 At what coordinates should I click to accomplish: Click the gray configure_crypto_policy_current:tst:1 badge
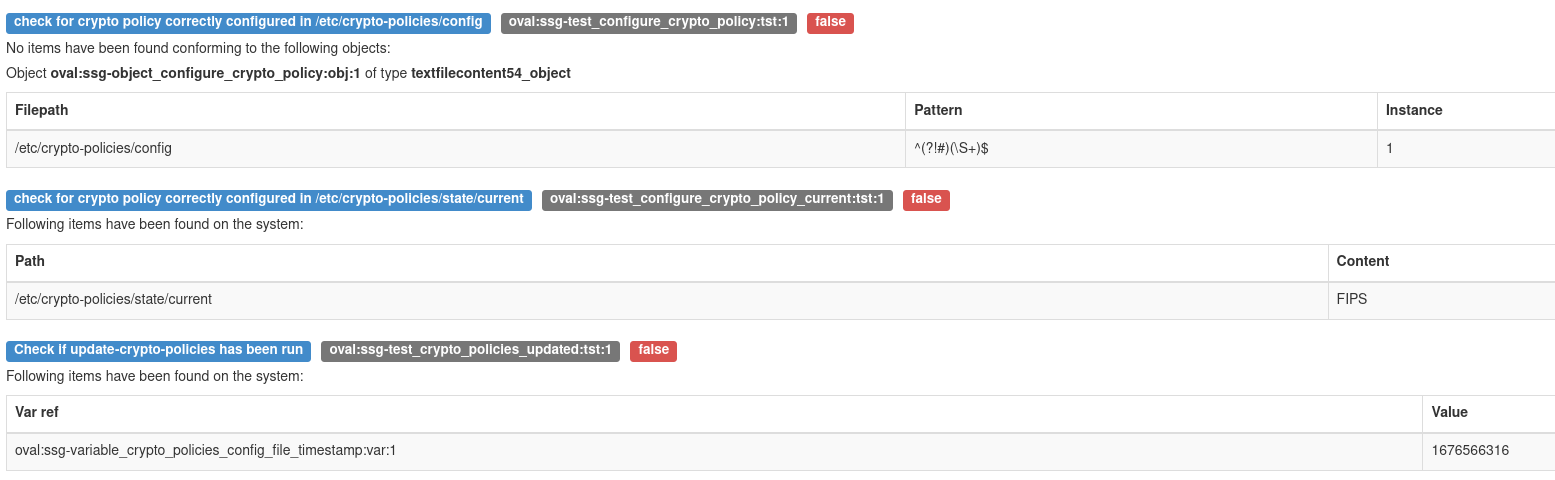717,199
